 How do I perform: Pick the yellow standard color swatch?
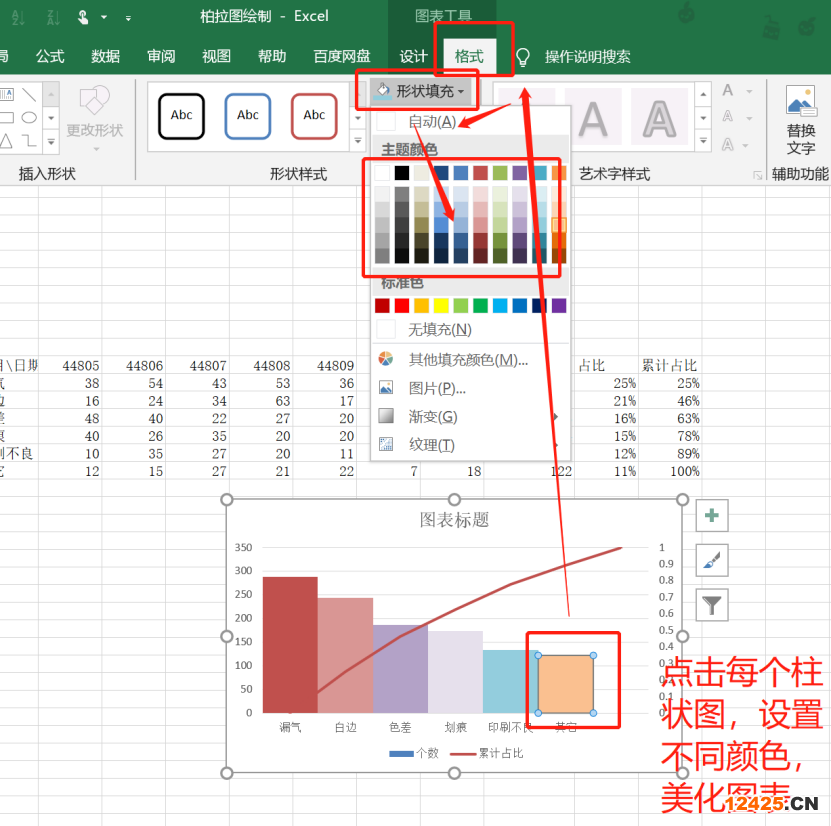441,305
